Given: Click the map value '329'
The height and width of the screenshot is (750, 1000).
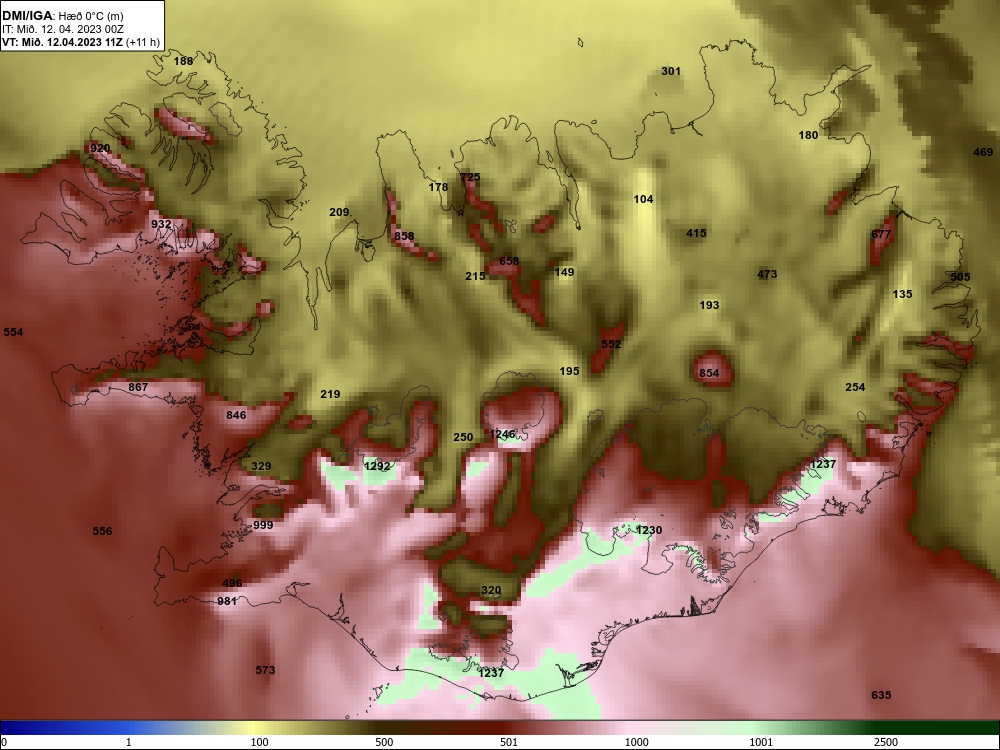Looking at the screenshot, I should pyautogui.click(x=261, y=466).
